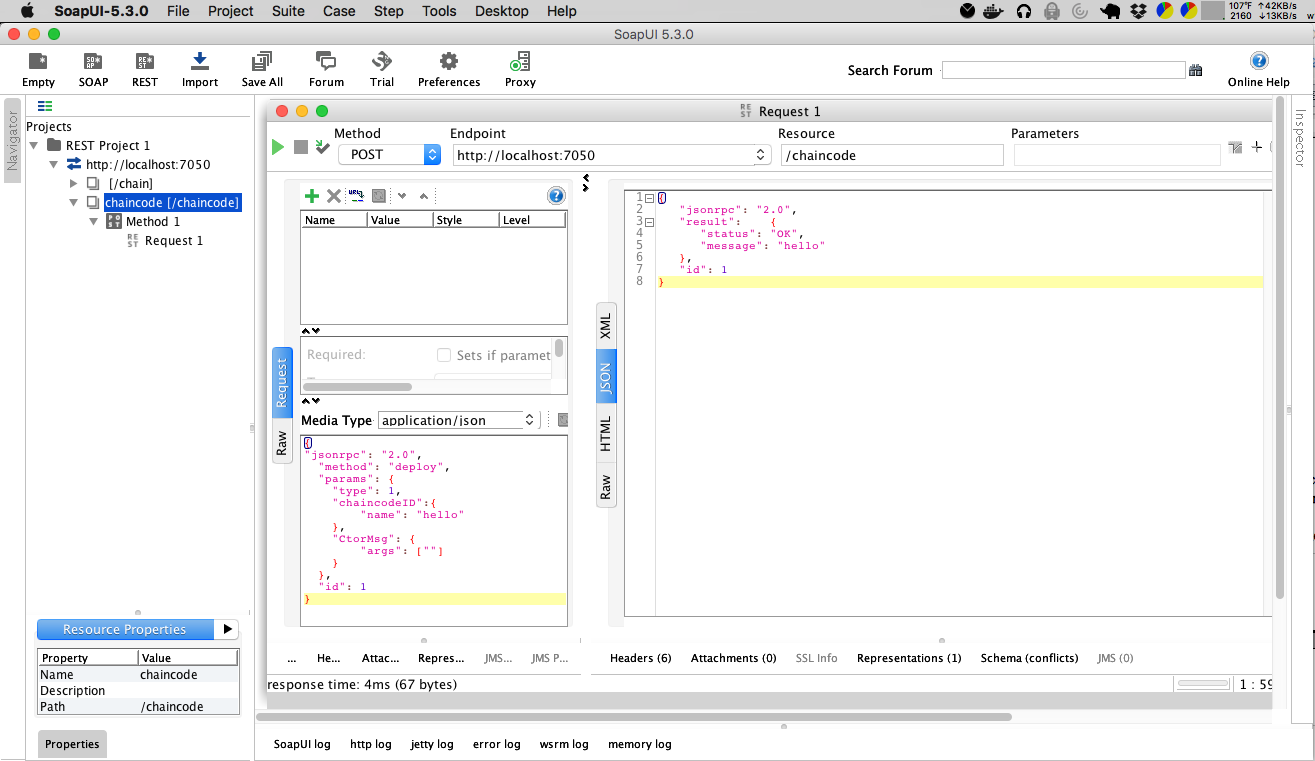Click the Search Forum input field

(x=1063, y=70)
